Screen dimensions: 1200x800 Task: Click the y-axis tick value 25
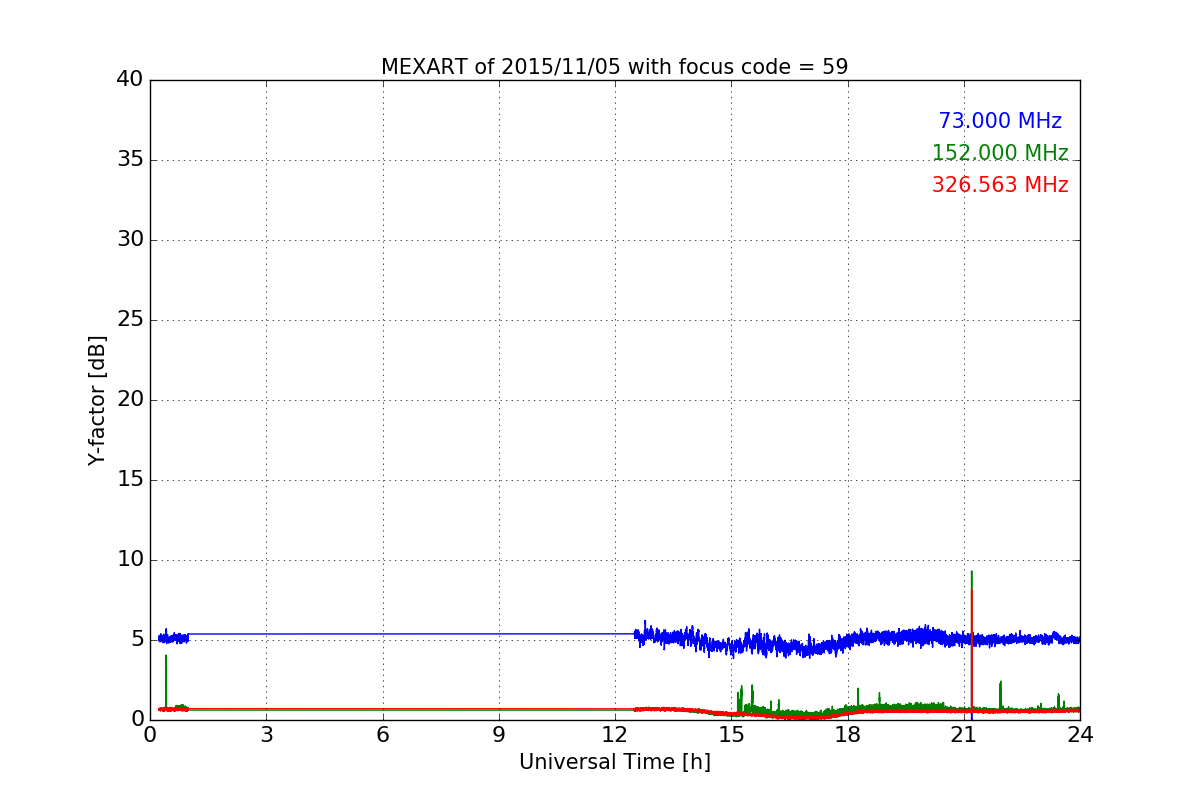coord(130,320)
